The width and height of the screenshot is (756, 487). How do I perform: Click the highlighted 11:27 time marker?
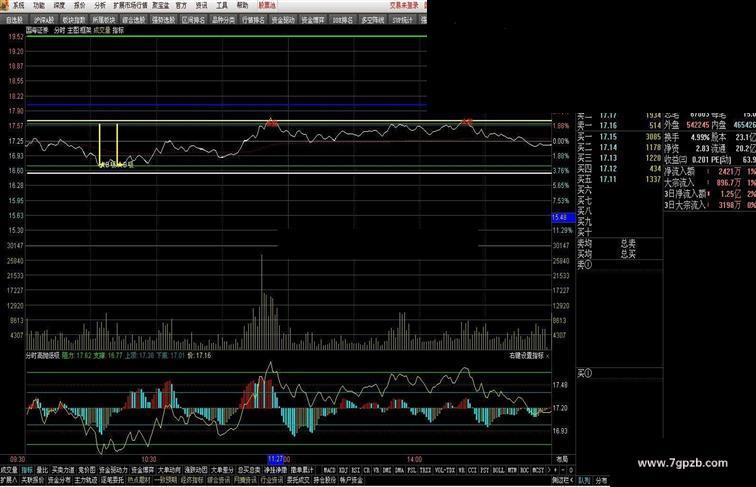(x=275, y=459)
